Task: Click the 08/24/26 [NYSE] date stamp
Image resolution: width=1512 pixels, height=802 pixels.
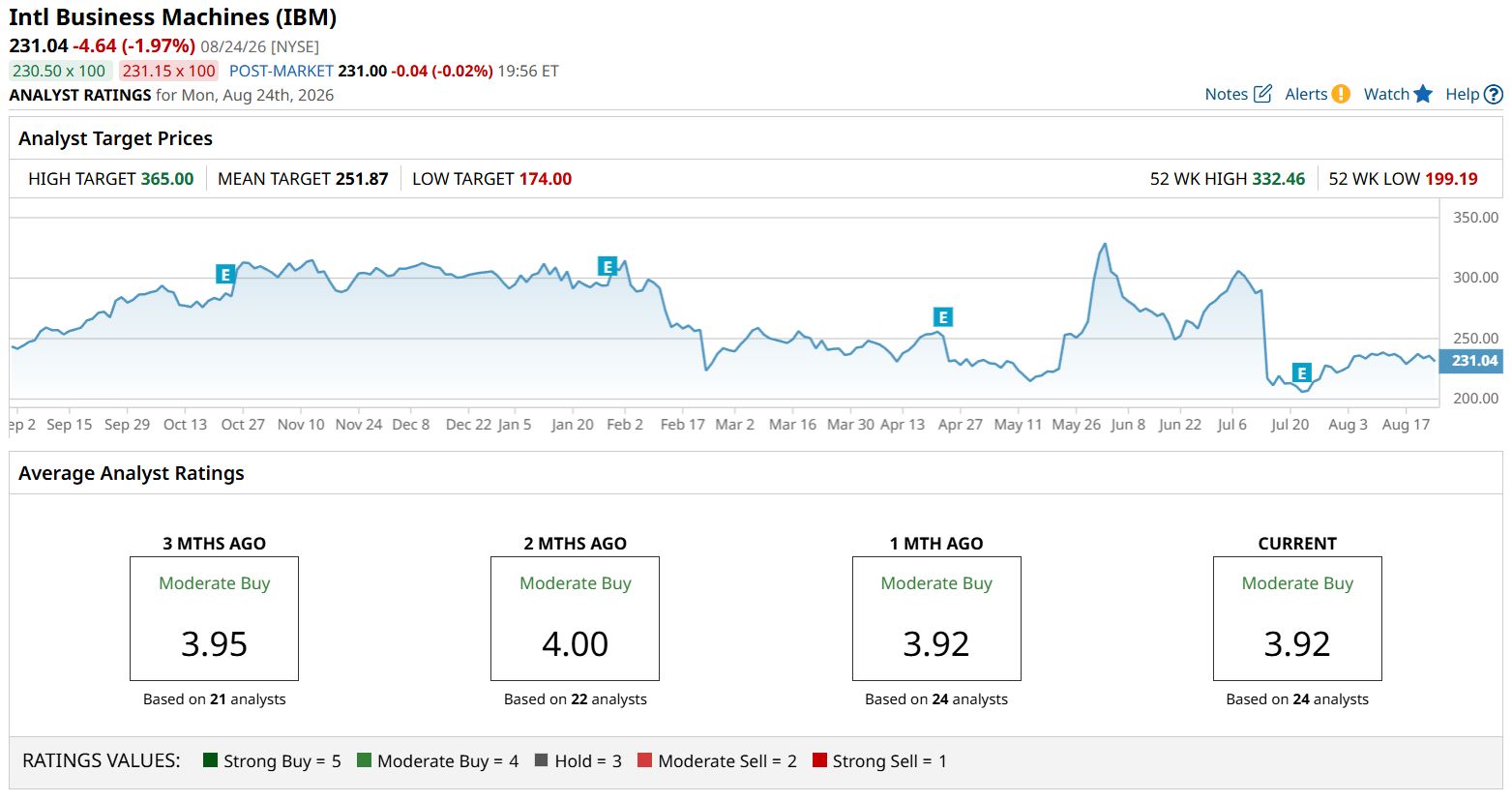Action: tap(259, 46)
